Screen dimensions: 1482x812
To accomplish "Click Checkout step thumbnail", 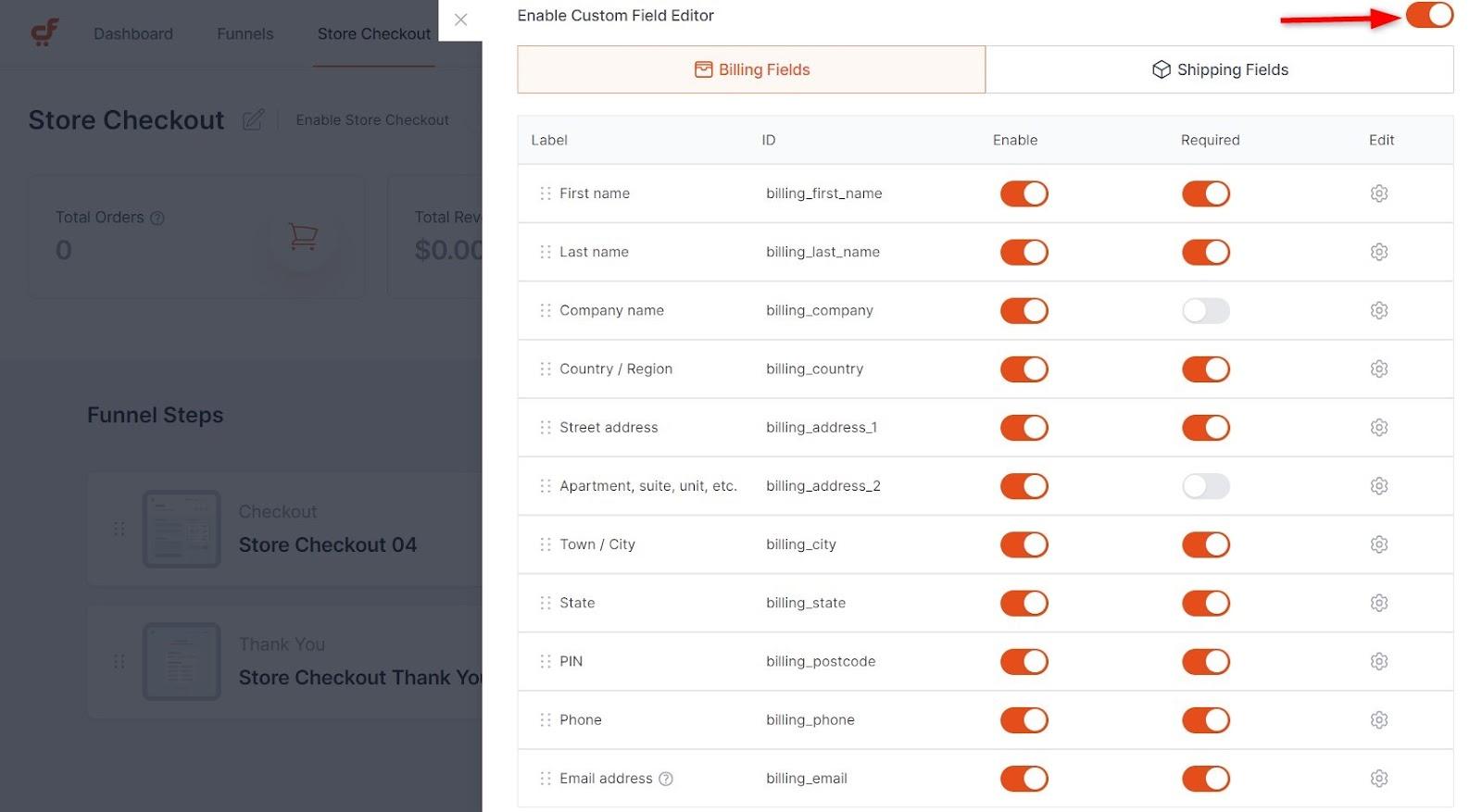I will coord(182,529).
